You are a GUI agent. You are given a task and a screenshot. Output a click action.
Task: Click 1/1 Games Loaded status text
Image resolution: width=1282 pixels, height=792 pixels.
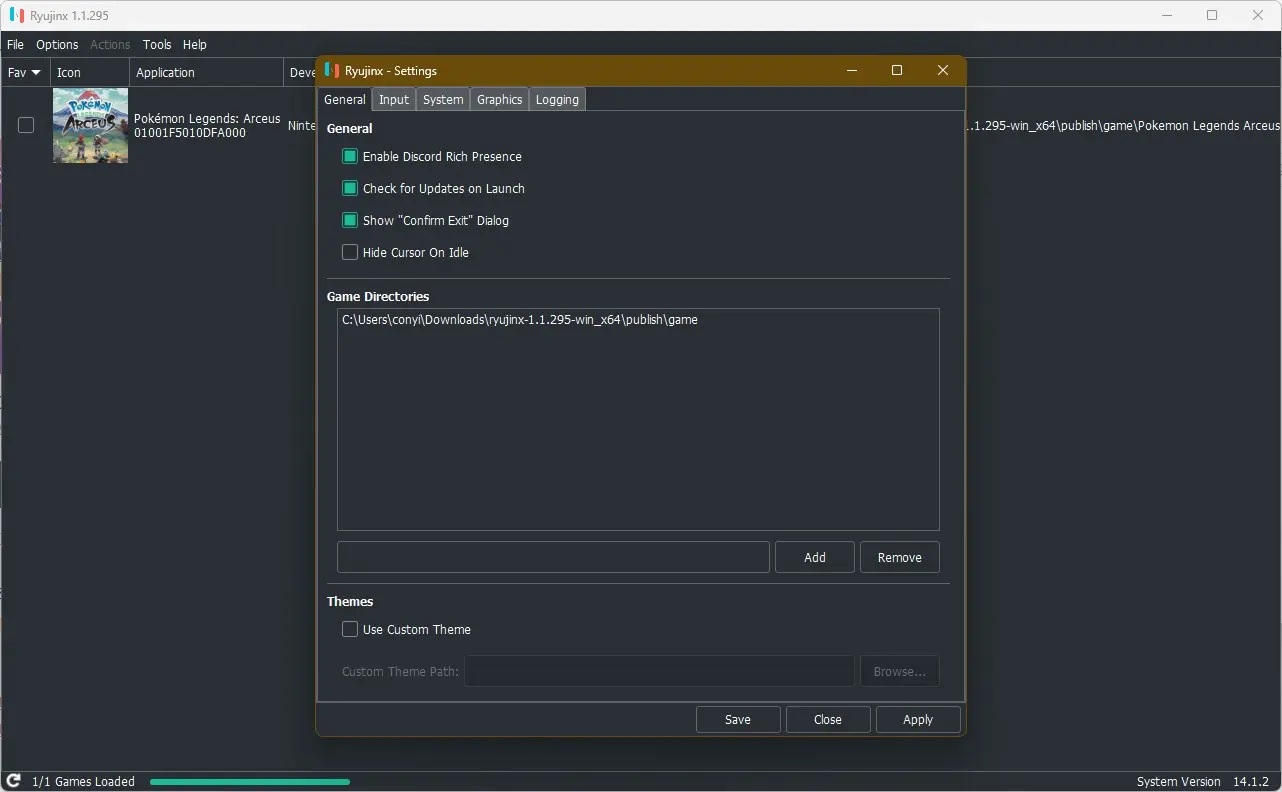(83, 781)
